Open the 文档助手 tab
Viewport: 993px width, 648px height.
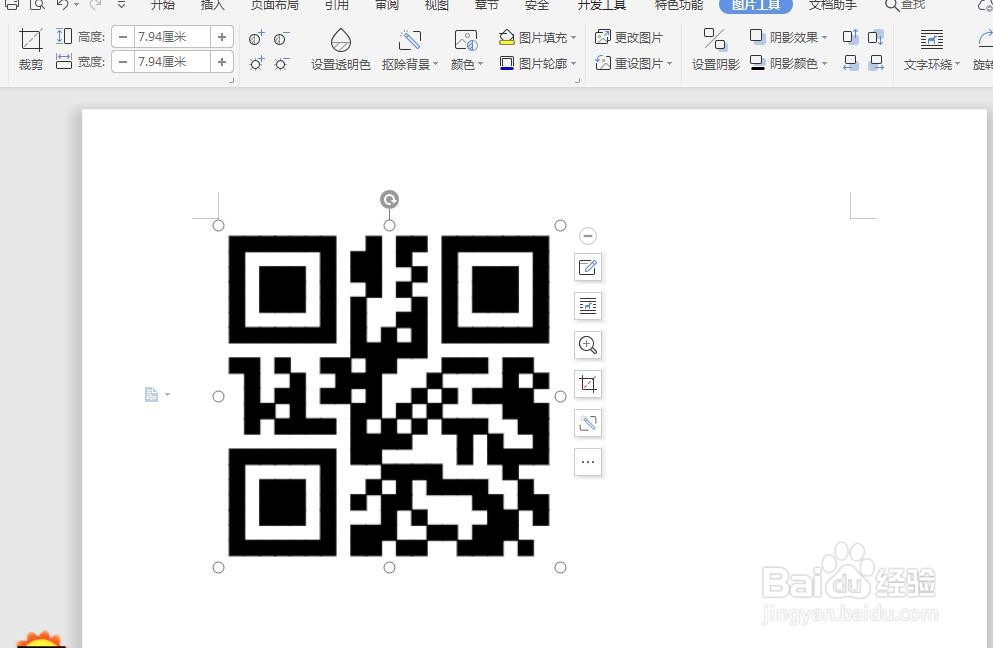coord(833,5)
